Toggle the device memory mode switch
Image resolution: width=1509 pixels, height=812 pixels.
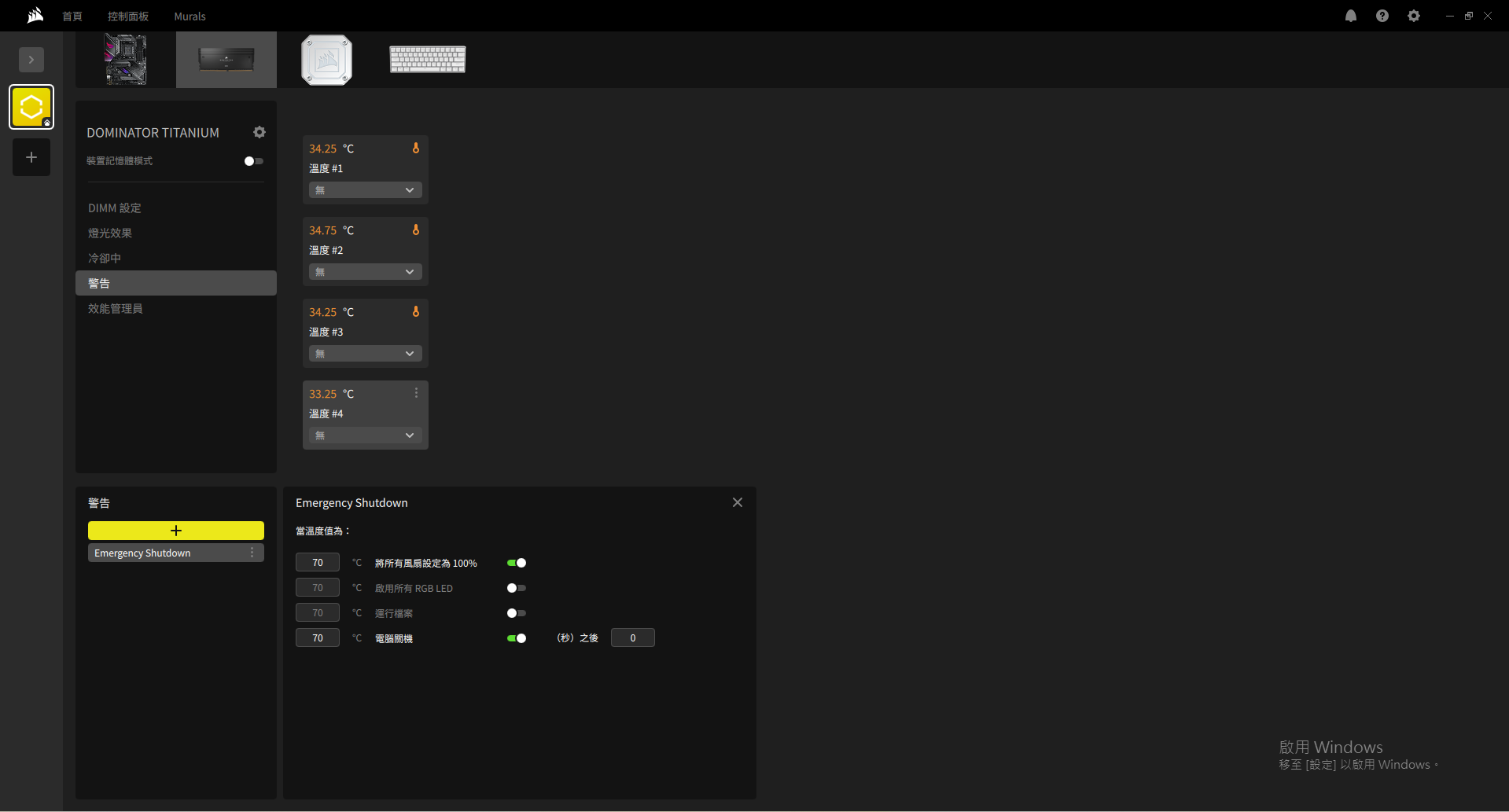pyautogui.click(x=254, y=161)
